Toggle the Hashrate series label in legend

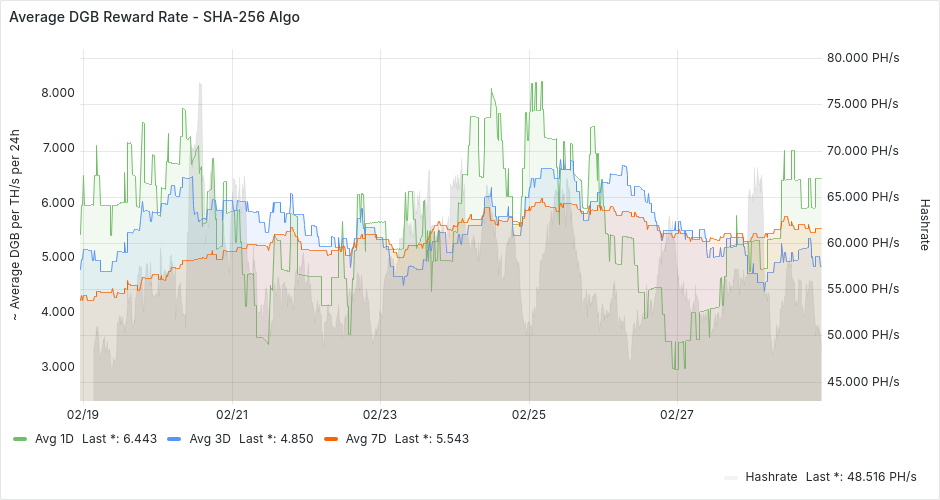click(771, 476)
